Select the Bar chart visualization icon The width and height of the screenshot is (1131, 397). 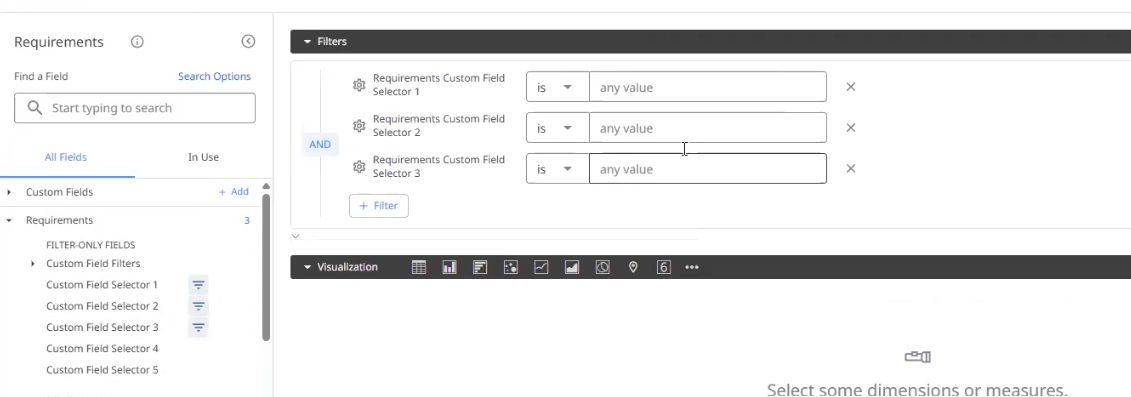point(480,267)
